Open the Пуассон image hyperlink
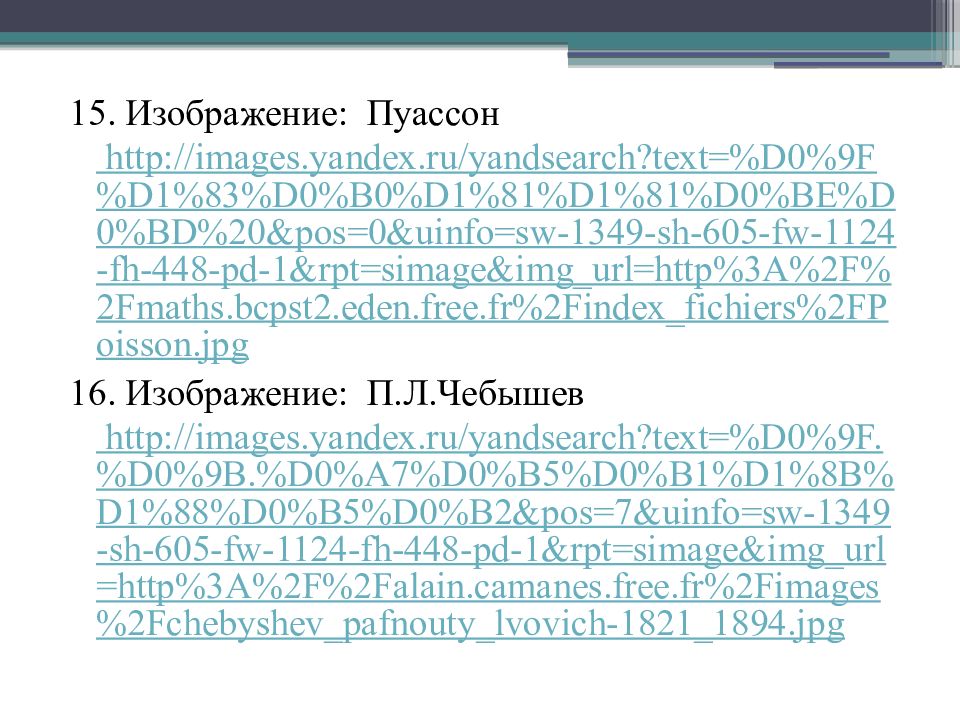Viewport: 960px width, 720px height. (495, 252)
